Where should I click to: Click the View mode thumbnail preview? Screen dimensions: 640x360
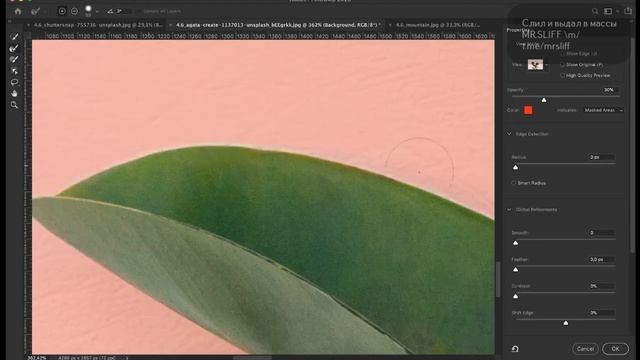tap(535, 64)
